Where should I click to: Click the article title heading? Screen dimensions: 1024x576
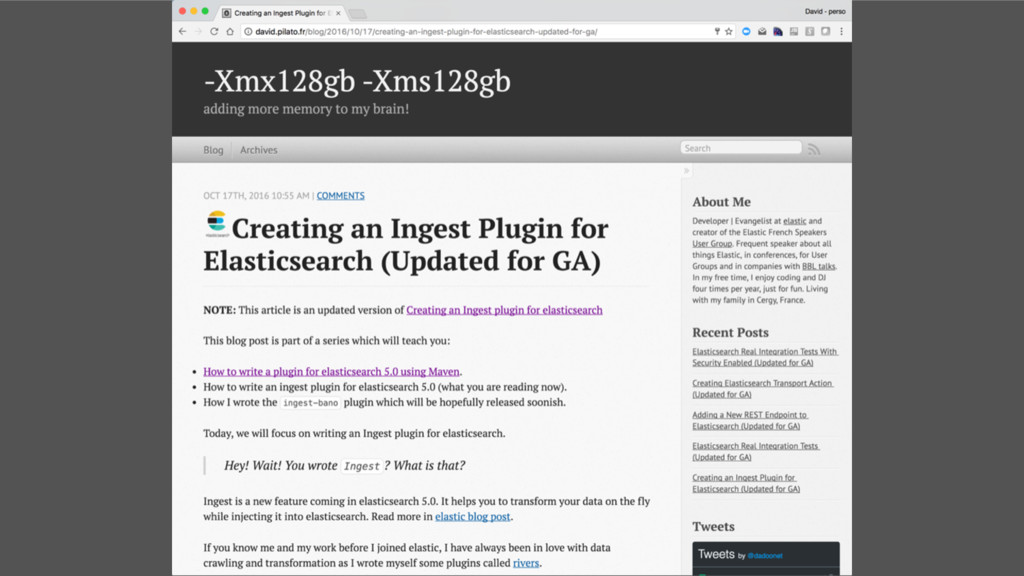[406, 244]
